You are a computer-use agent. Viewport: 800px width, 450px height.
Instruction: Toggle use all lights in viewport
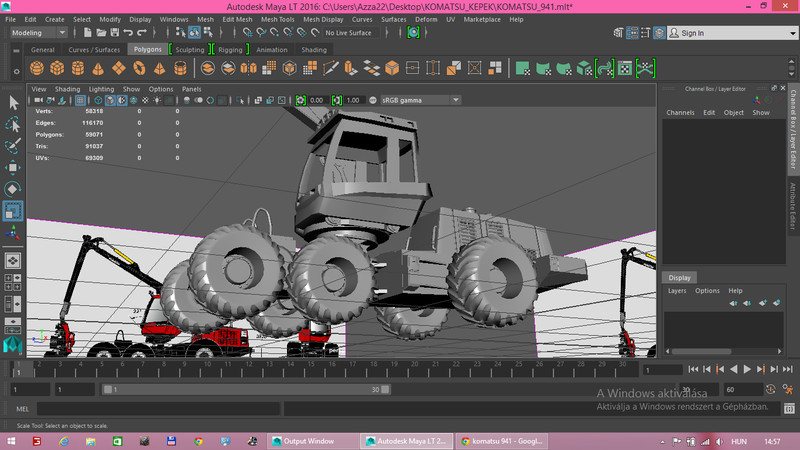coord(157,101)
